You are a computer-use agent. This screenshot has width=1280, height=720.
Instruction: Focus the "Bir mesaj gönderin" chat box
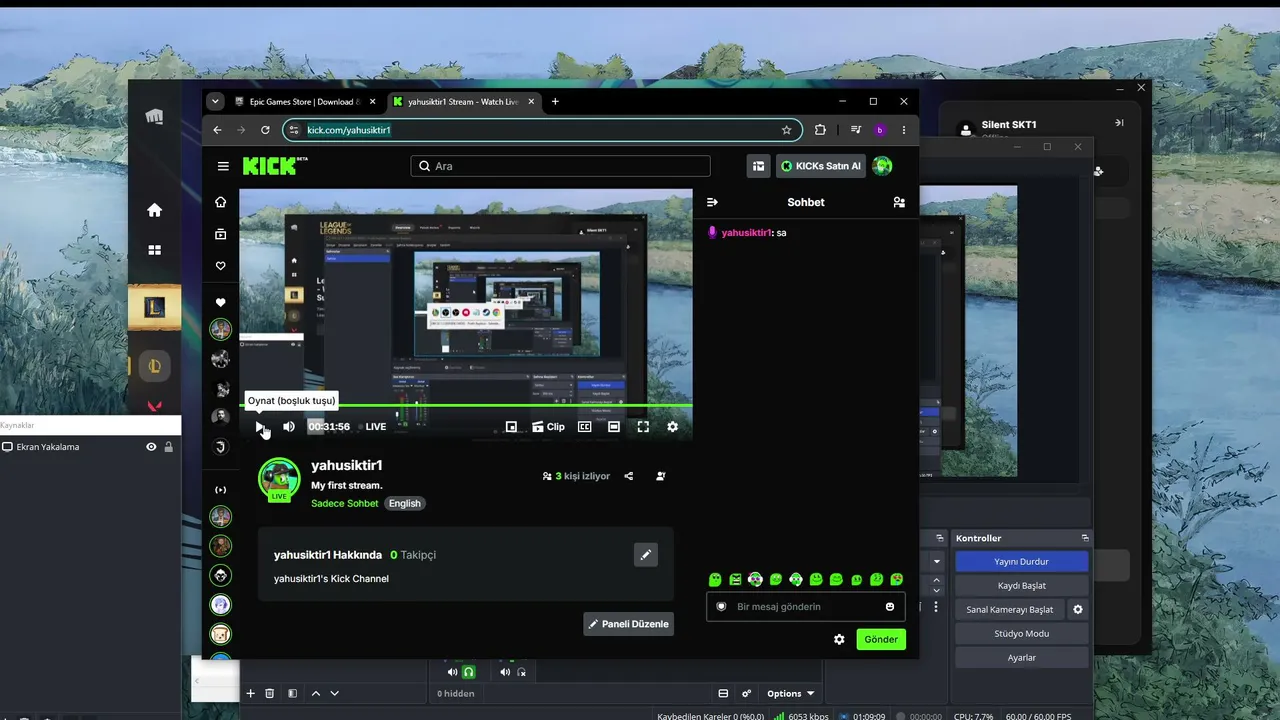pos(805,607)
